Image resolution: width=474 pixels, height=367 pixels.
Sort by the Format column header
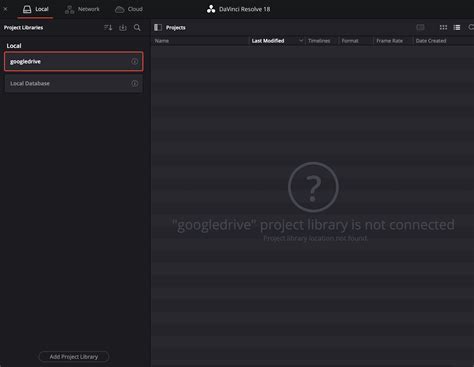point(350,41)
